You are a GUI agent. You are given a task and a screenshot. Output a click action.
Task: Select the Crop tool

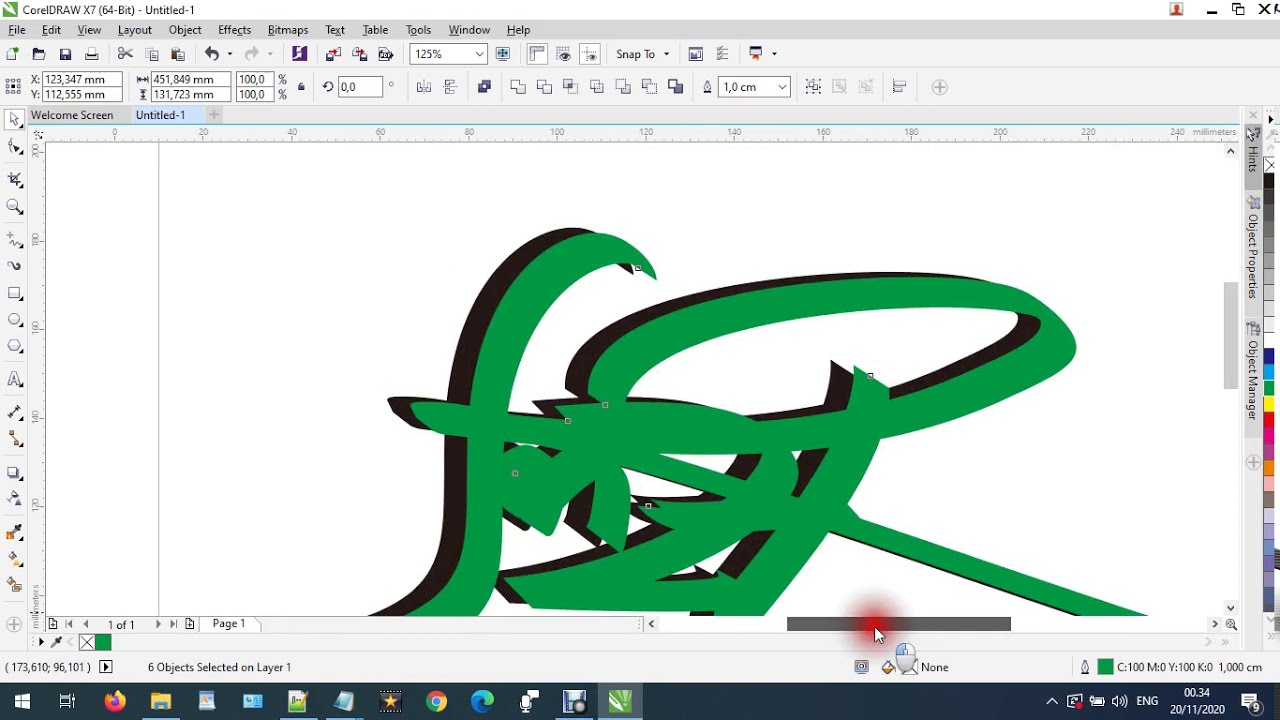(x=15, y=180)
